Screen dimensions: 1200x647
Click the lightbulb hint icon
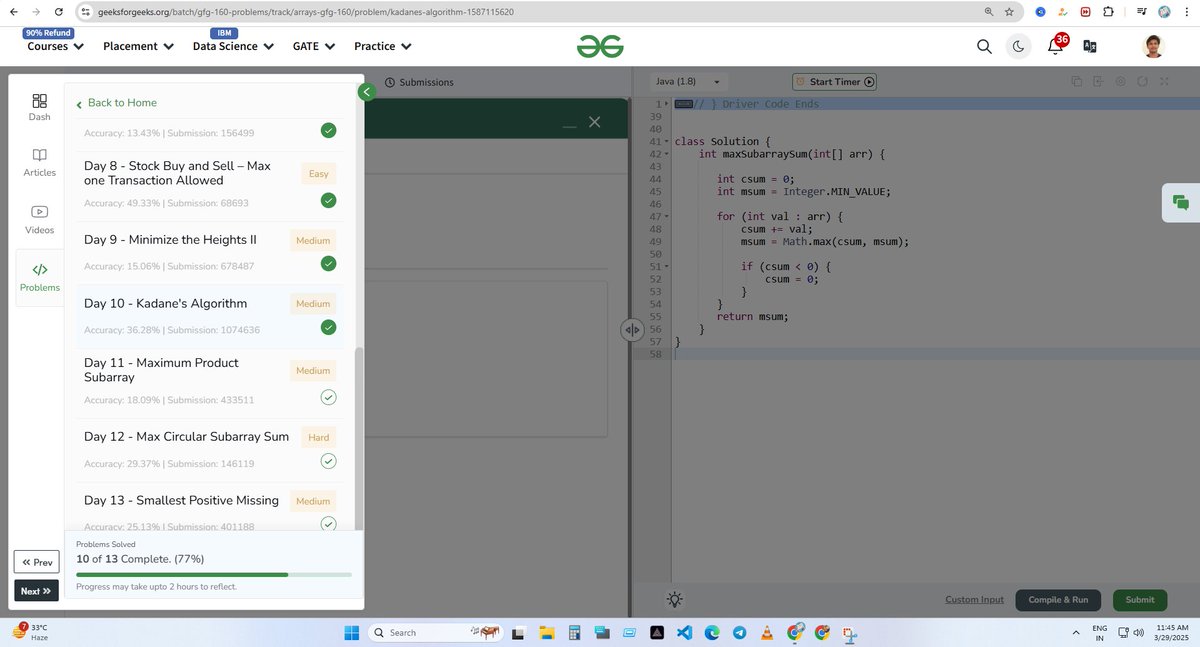[675, 599]
